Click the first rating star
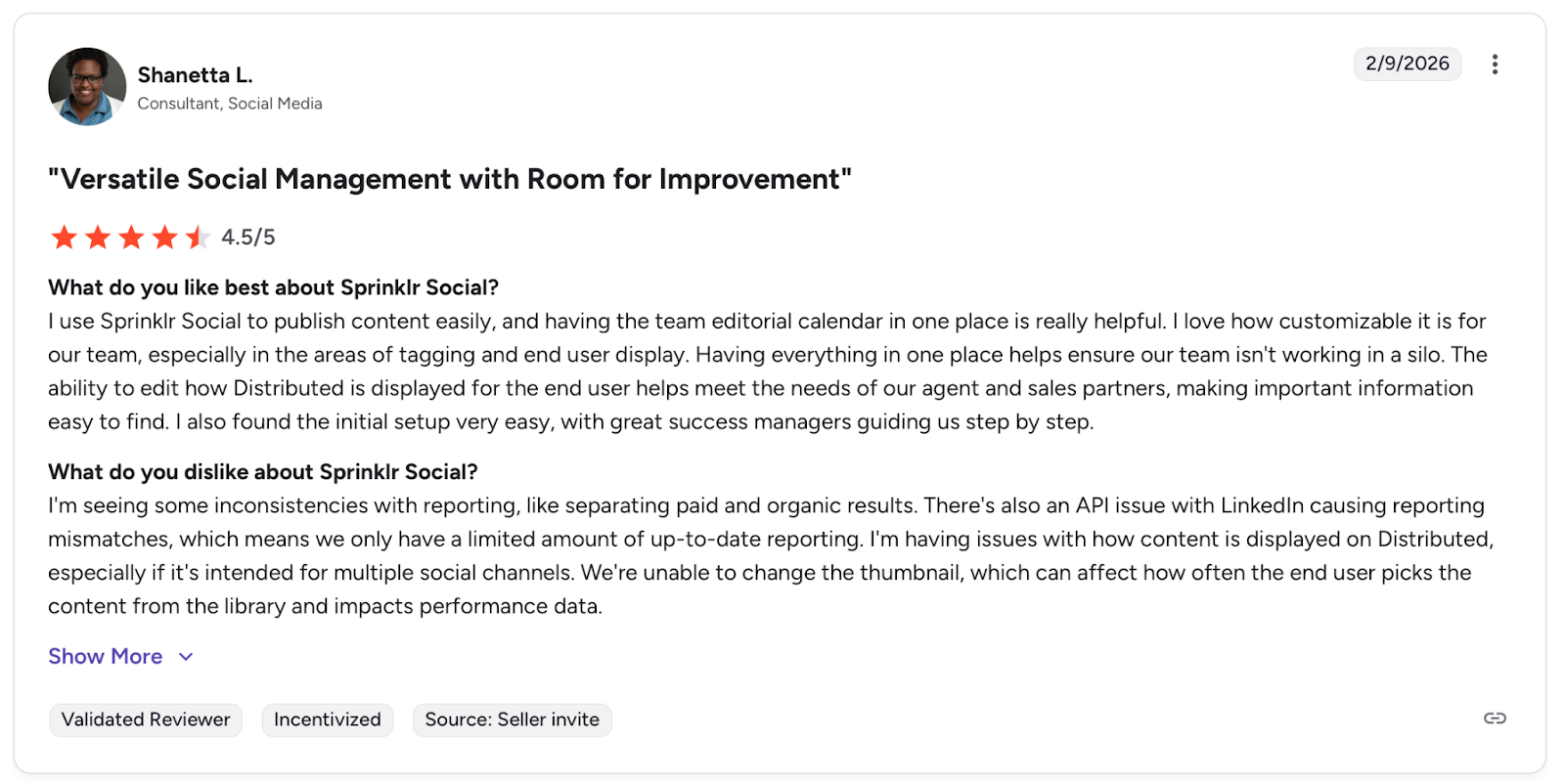This screenshot has height=784, width=1565. [x=65, y=237]
